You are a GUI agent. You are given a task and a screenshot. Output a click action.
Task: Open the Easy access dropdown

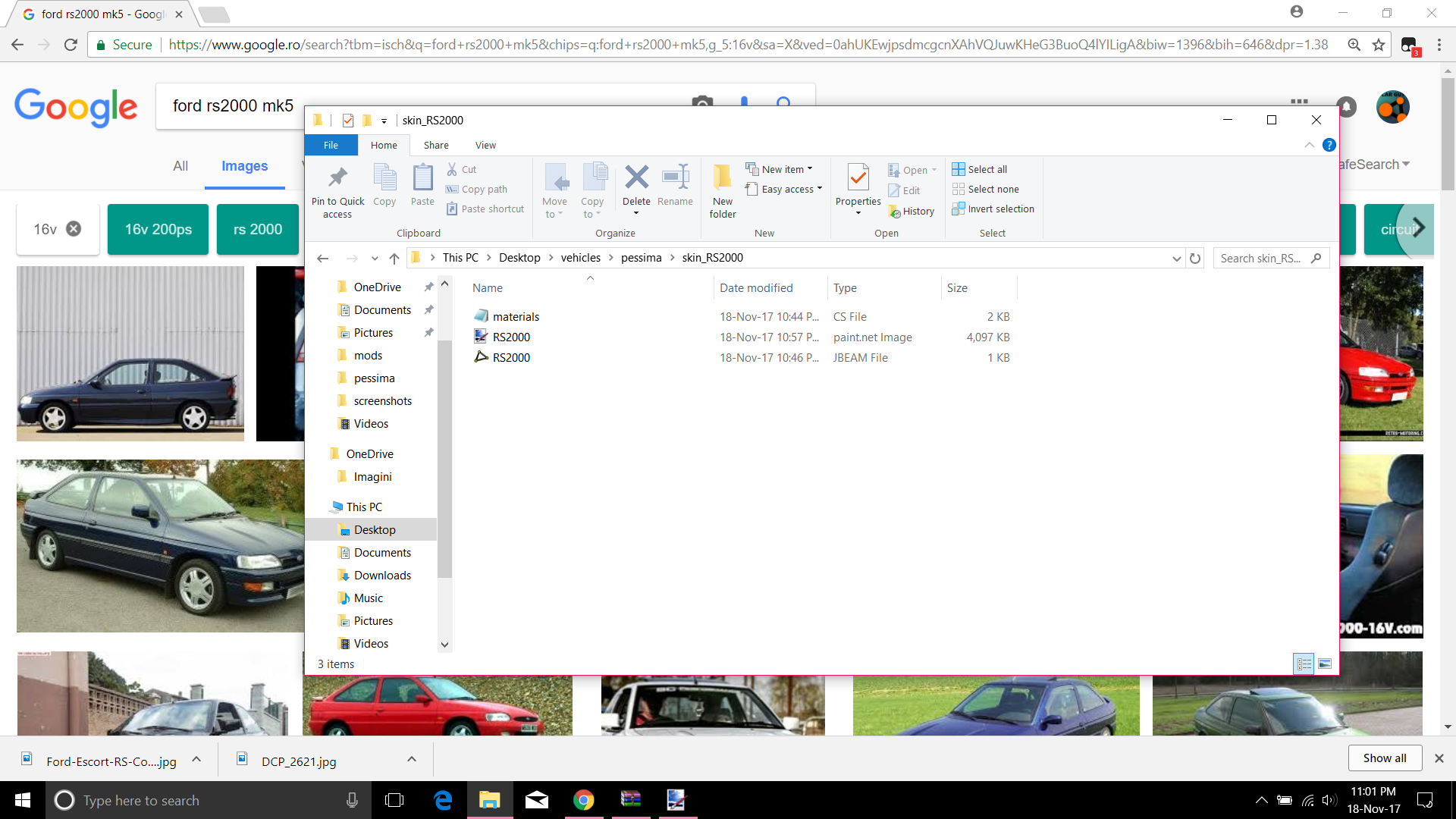pyautogui.click(x=784, y=189)
